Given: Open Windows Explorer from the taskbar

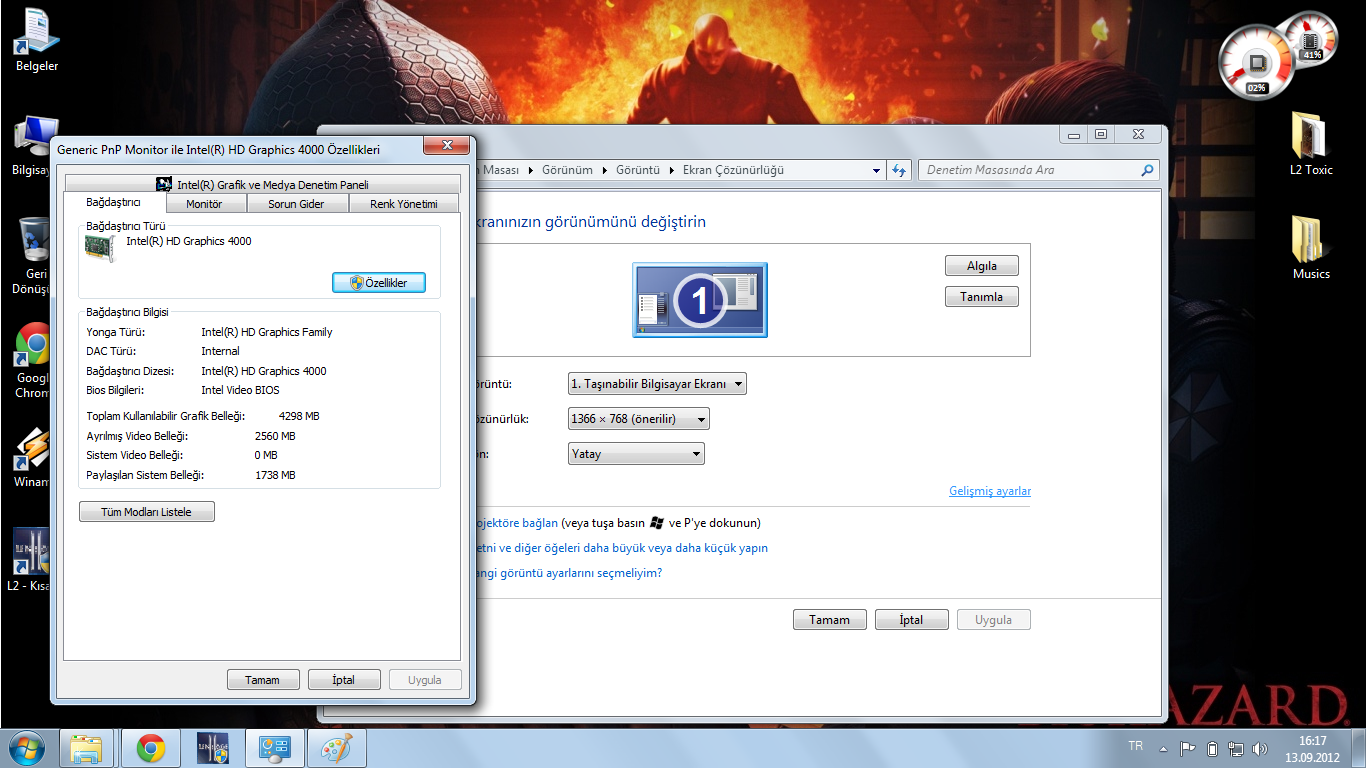Looking at the screenshot, I should tap(87, 748).
